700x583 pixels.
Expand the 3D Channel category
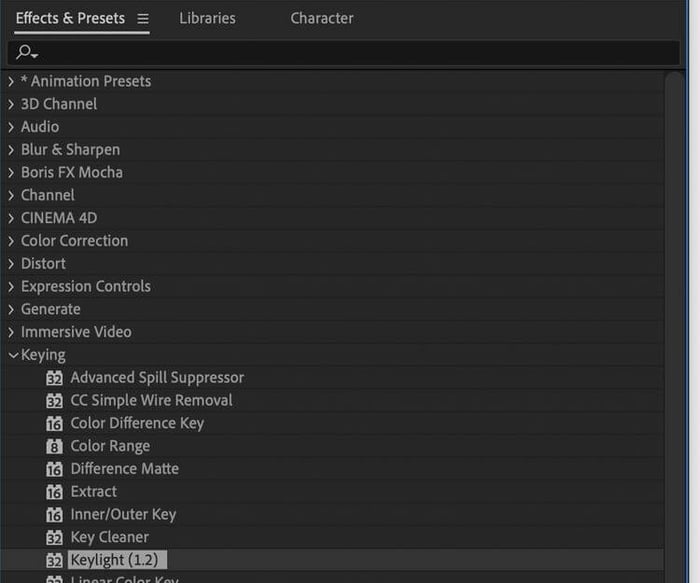11,104
